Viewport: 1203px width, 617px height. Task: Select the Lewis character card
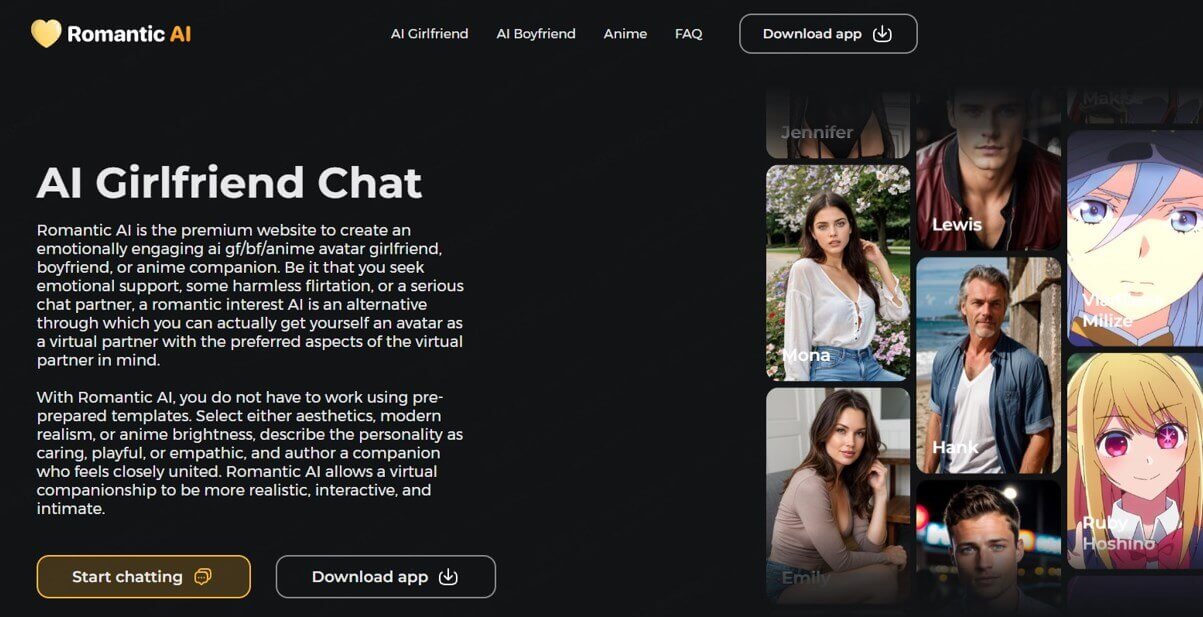[x=989, y=168]
